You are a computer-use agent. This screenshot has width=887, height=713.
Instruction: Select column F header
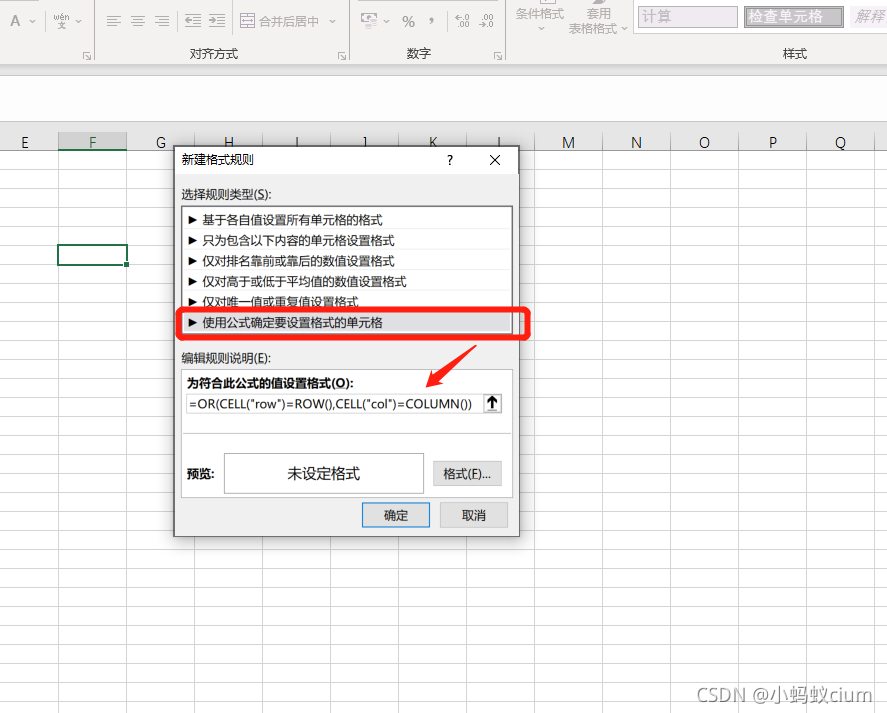(x=92, y=142)
